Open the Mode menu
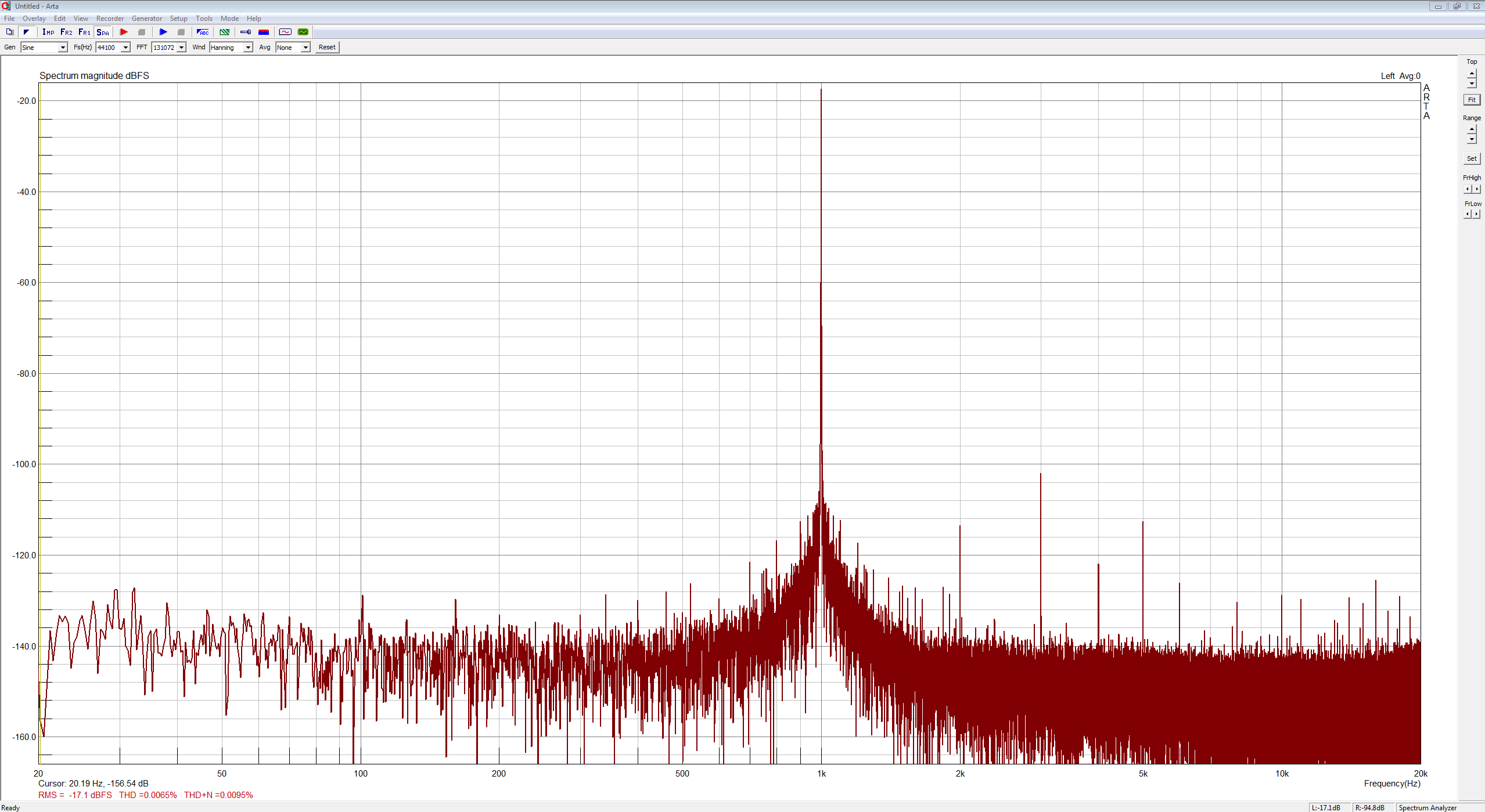Viewport: 1485px width, 812px height. tap(230, 19)
